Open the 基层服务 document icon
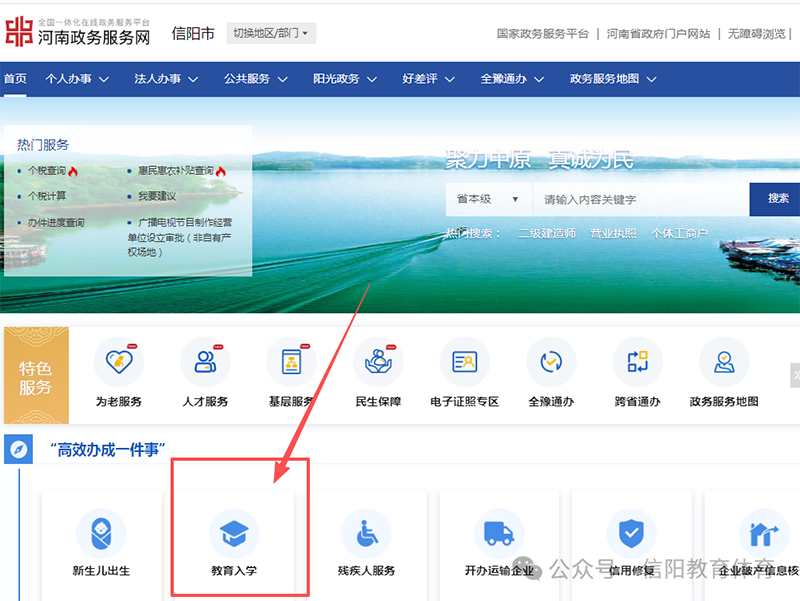Image resolution: width=800 pixels, height=601 pixels. pos(291,362)
